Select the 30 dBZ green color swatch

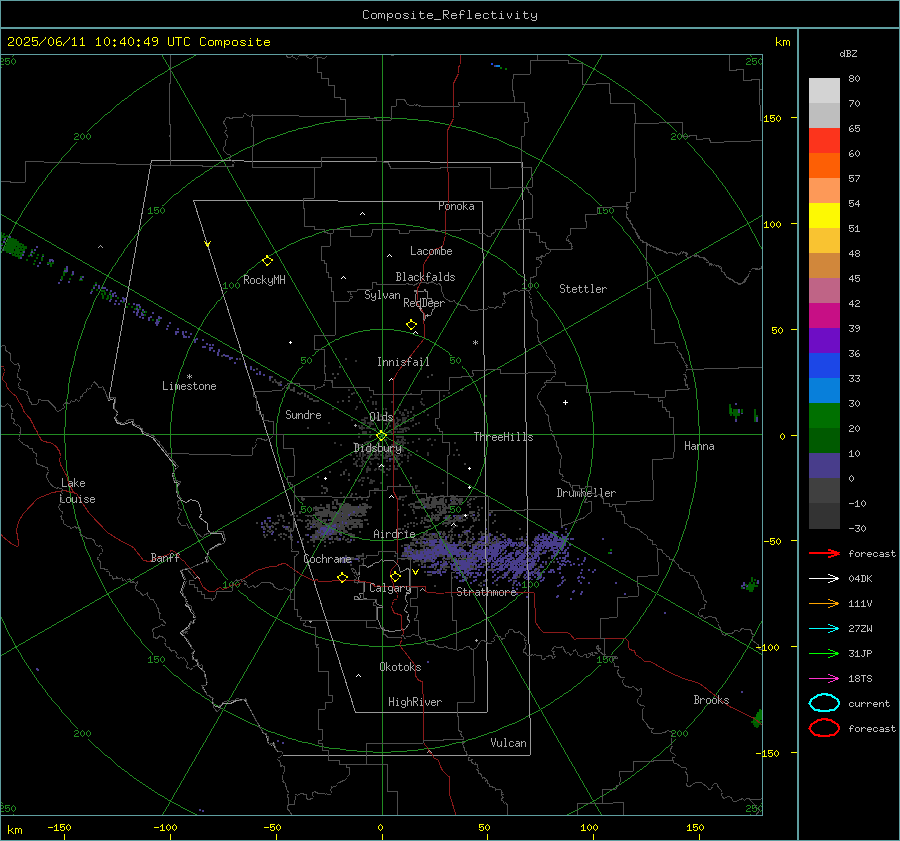pyautogui.click(x=824, y=415)
